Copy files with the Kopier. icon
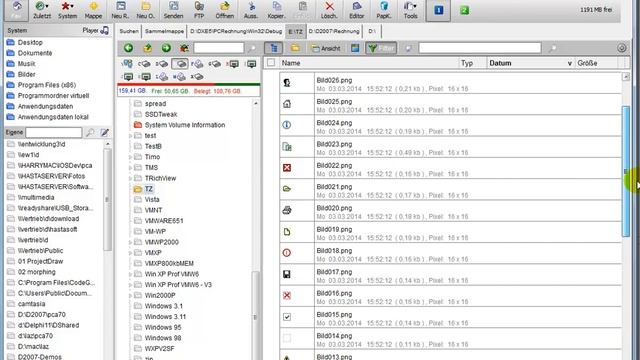The image size is (640, 360). coord(276,10)
